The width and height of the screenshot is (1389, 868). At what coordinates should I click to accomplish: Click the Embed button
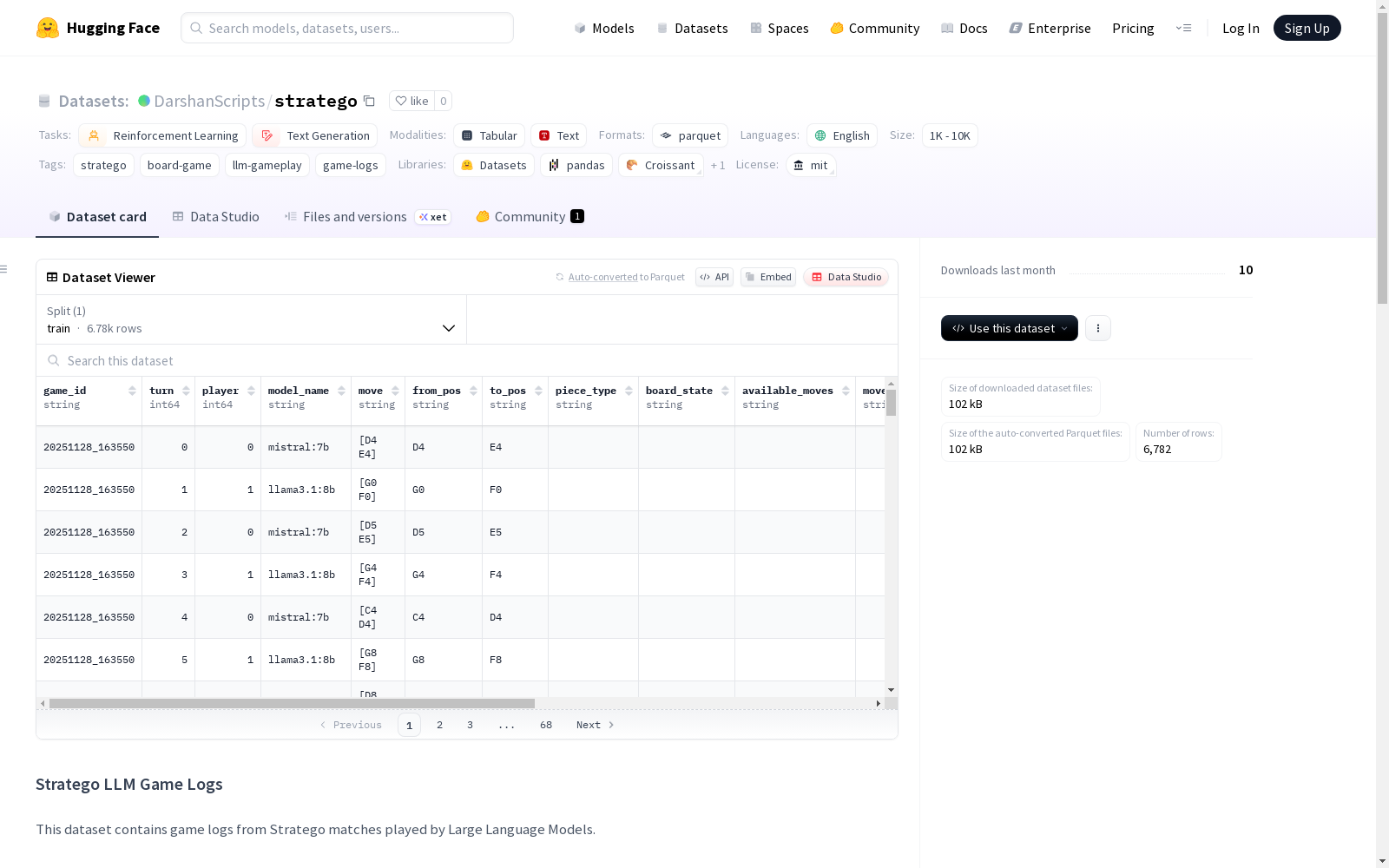(x=768, y=277)
